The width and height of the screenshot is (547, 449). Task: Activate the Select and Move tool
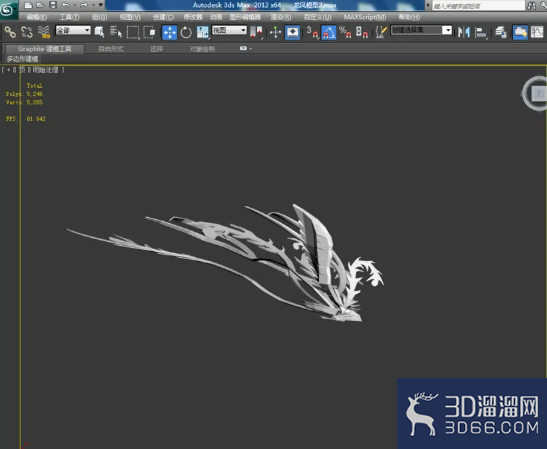coord(170,32)
